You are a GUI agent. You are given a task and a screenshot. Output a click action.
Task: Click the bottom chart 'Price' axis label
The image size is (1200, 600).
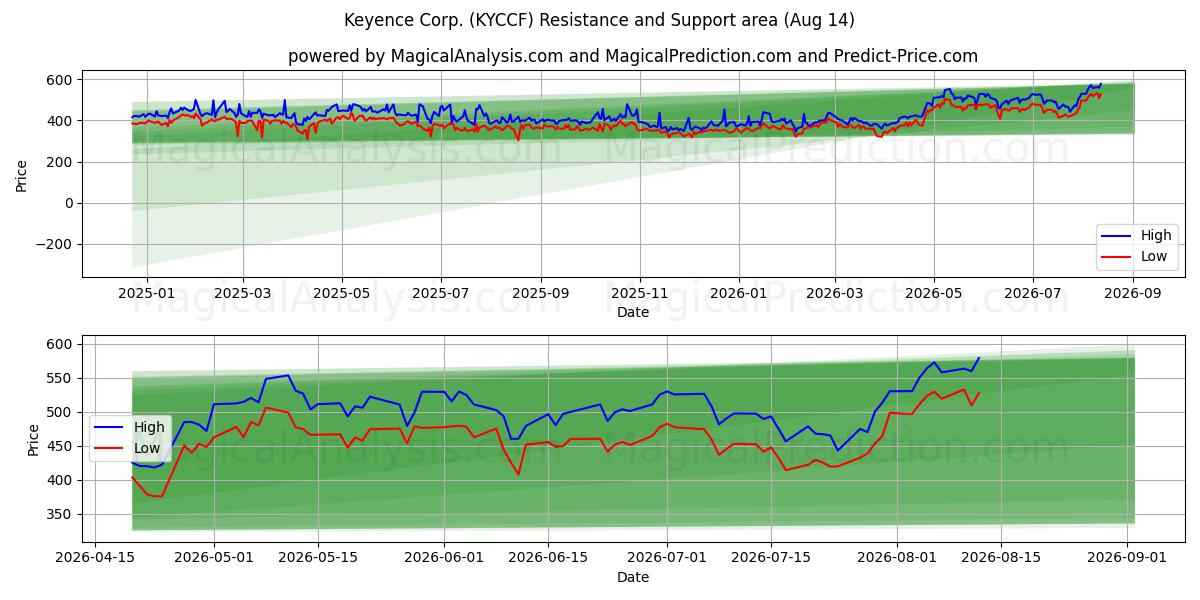(x=33, y=439)
